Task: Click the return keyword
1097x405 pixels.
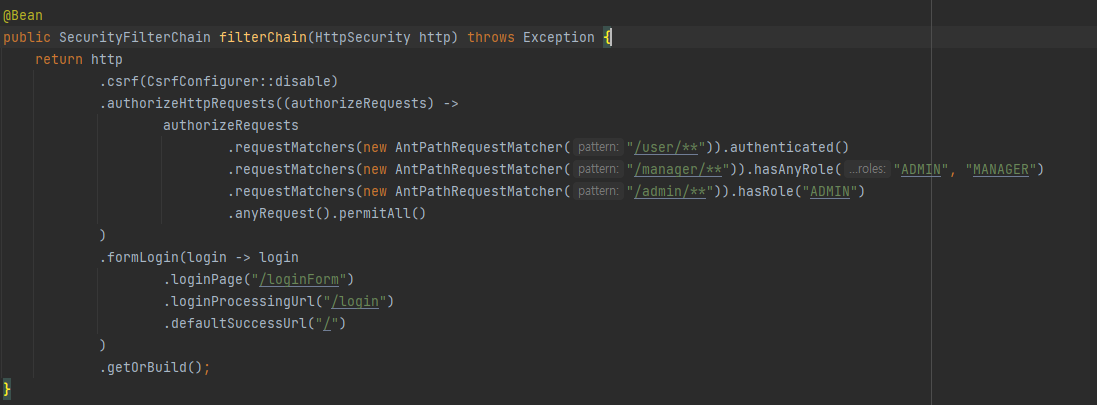Action: tap(59, 59)
